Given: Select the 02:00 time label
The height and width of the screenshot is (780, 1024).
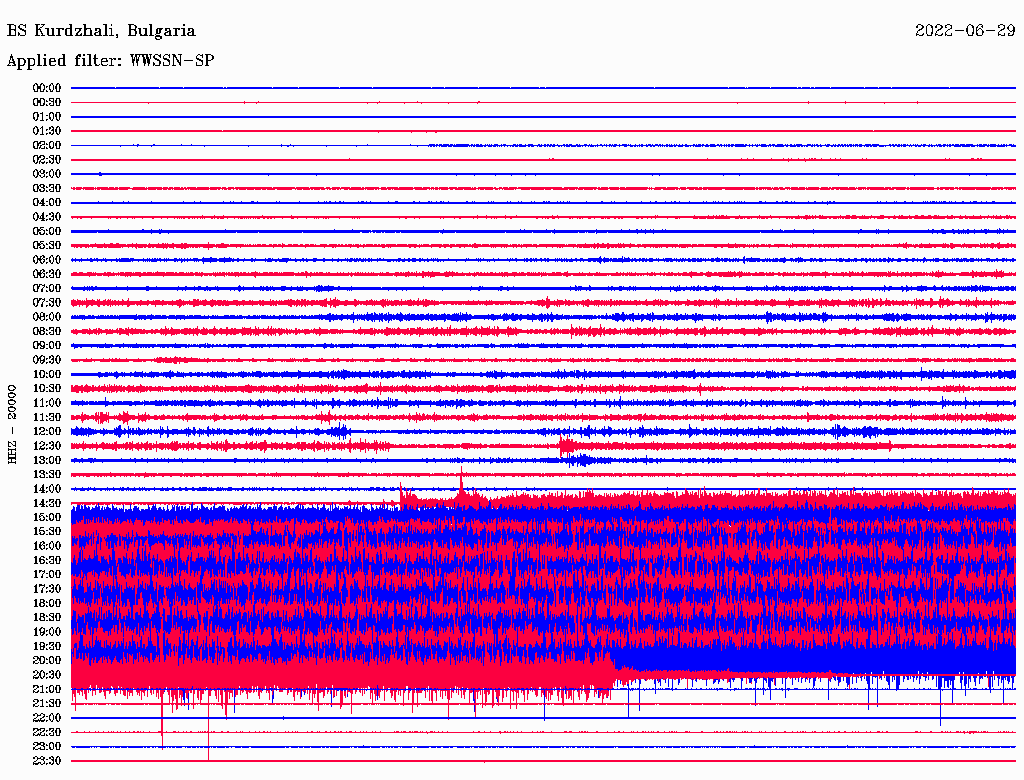Looking at the screenshot, I should pos(47,145).
